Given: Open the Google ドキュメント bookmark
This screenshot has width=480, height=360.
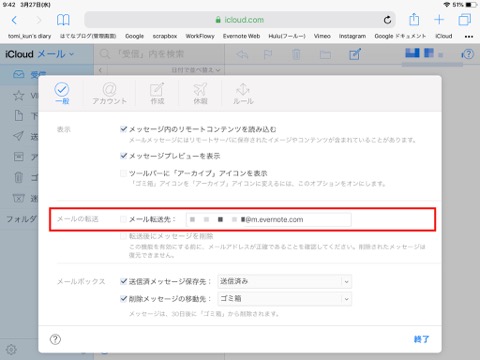Looking at the screenshot, I should click(x=400, y=36).
